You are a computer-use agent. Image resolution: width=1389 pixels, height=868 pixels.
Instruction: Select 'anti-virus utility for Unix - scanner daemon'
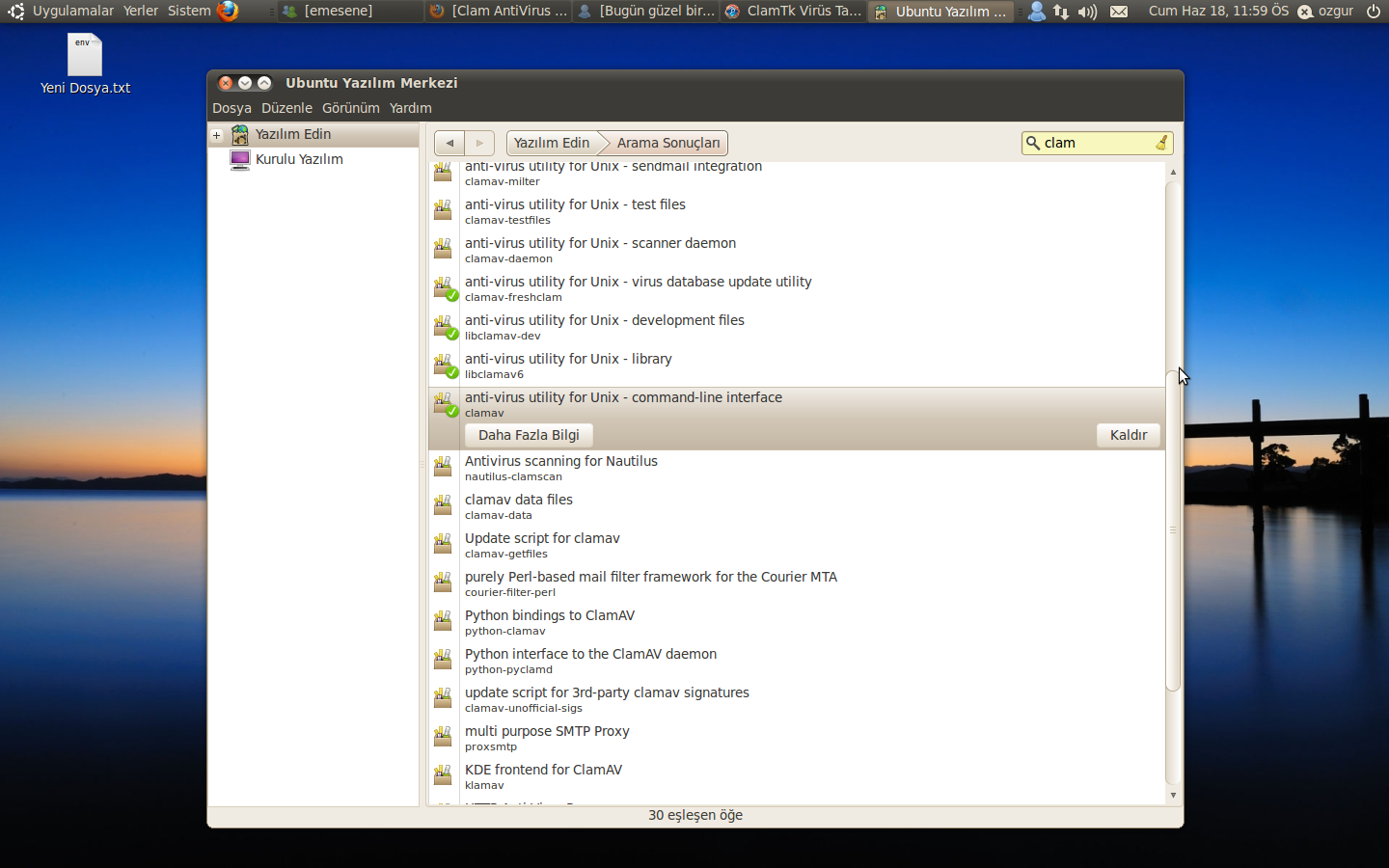coord(797,249)
